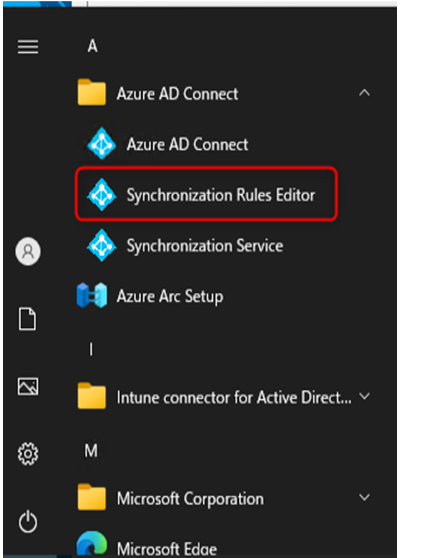Screen dimensions: 448x558
Task: Expand the Intune connector folder chevron
Action: click(x=364, y=396)
